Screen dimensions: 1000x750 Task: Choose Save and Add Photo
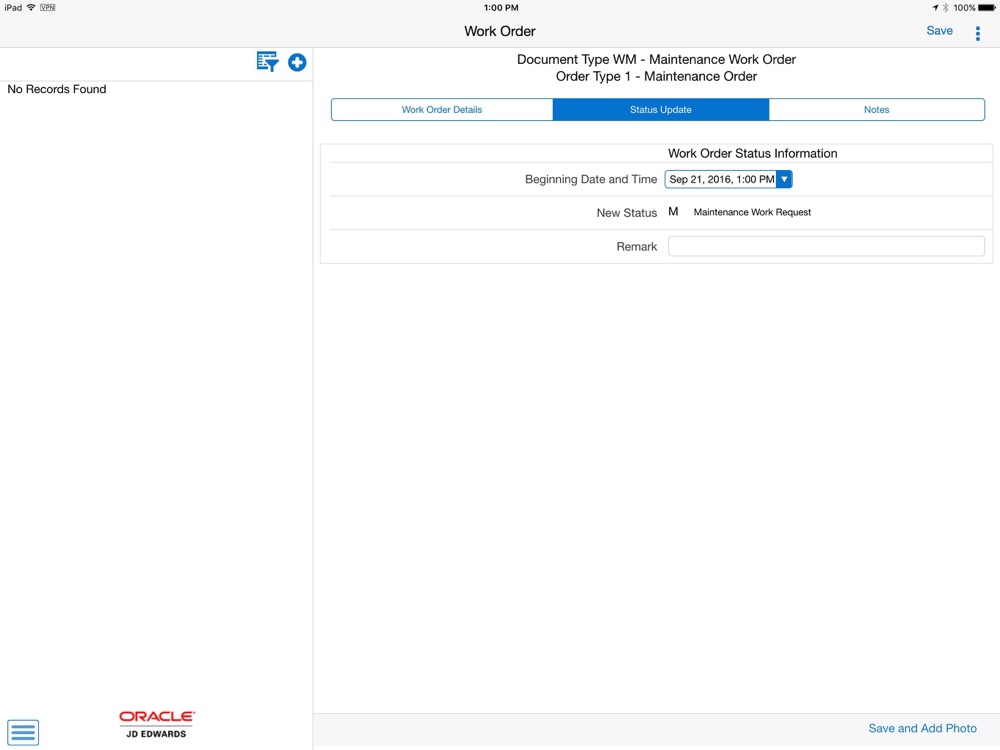922,728
